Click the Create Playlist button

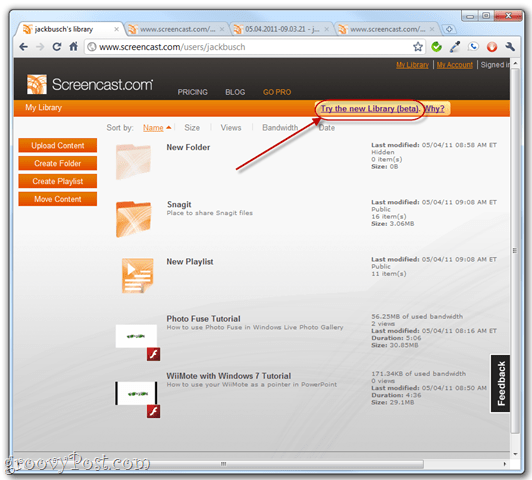[58, 181]
